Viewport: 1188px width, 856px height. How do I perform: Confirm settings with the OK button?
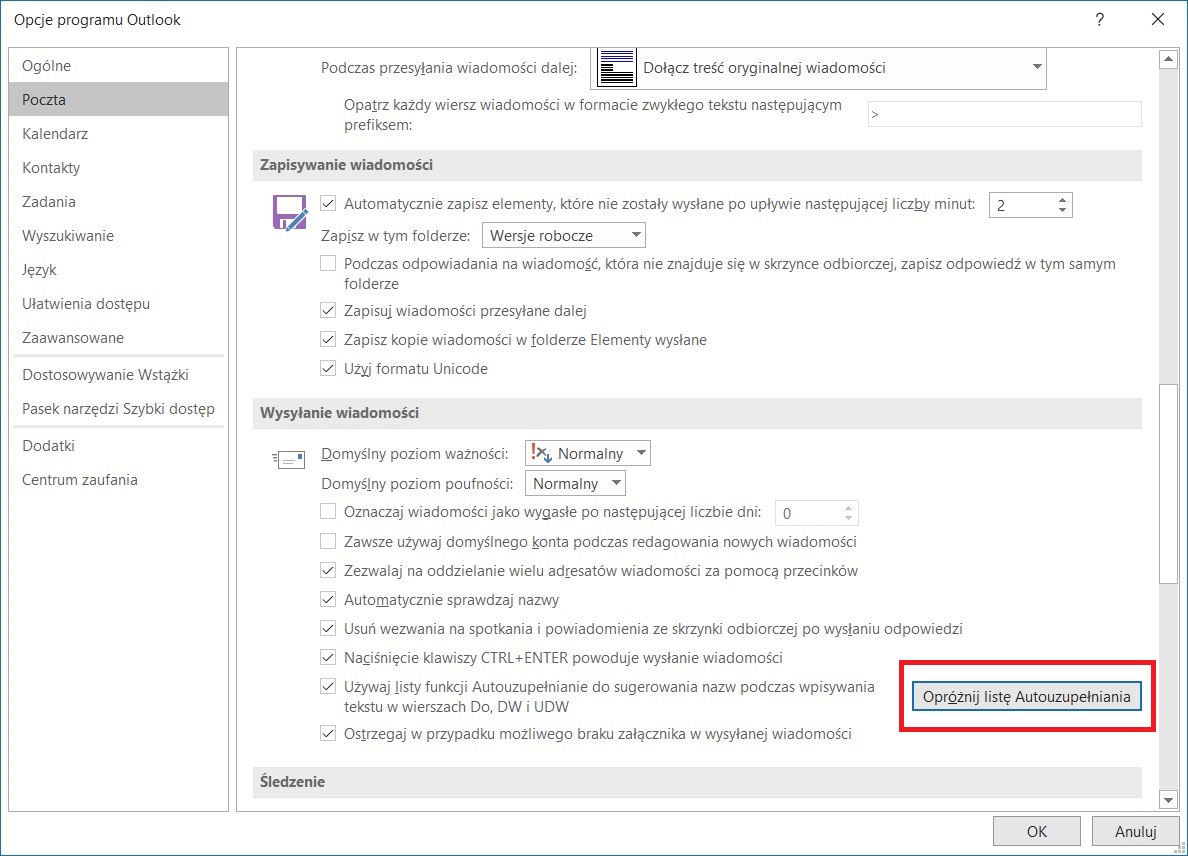[x=1036, y=831]
